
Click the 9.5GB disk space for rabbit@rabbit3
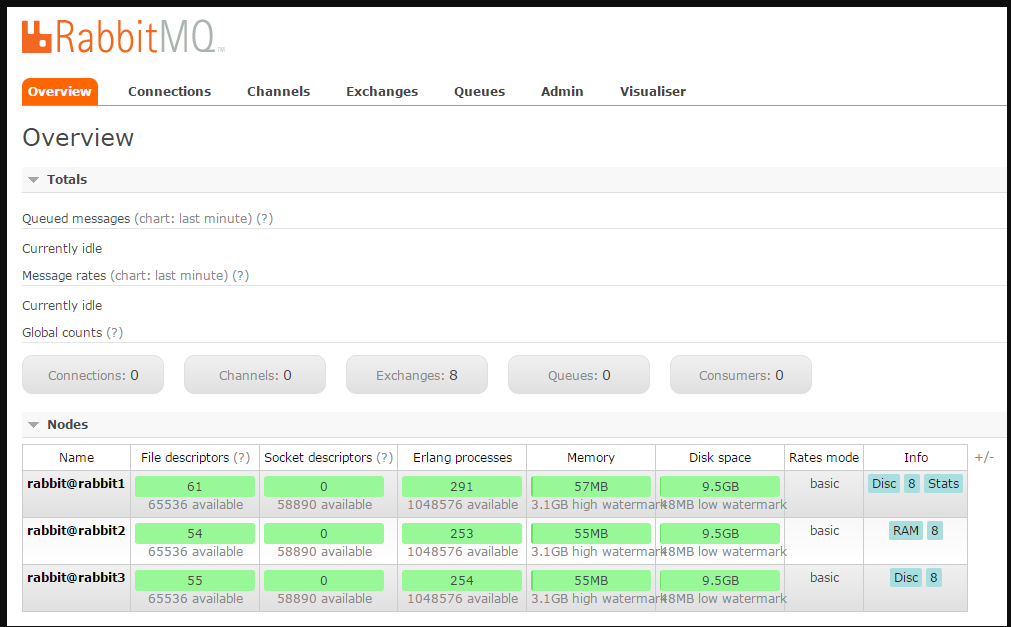720,581
